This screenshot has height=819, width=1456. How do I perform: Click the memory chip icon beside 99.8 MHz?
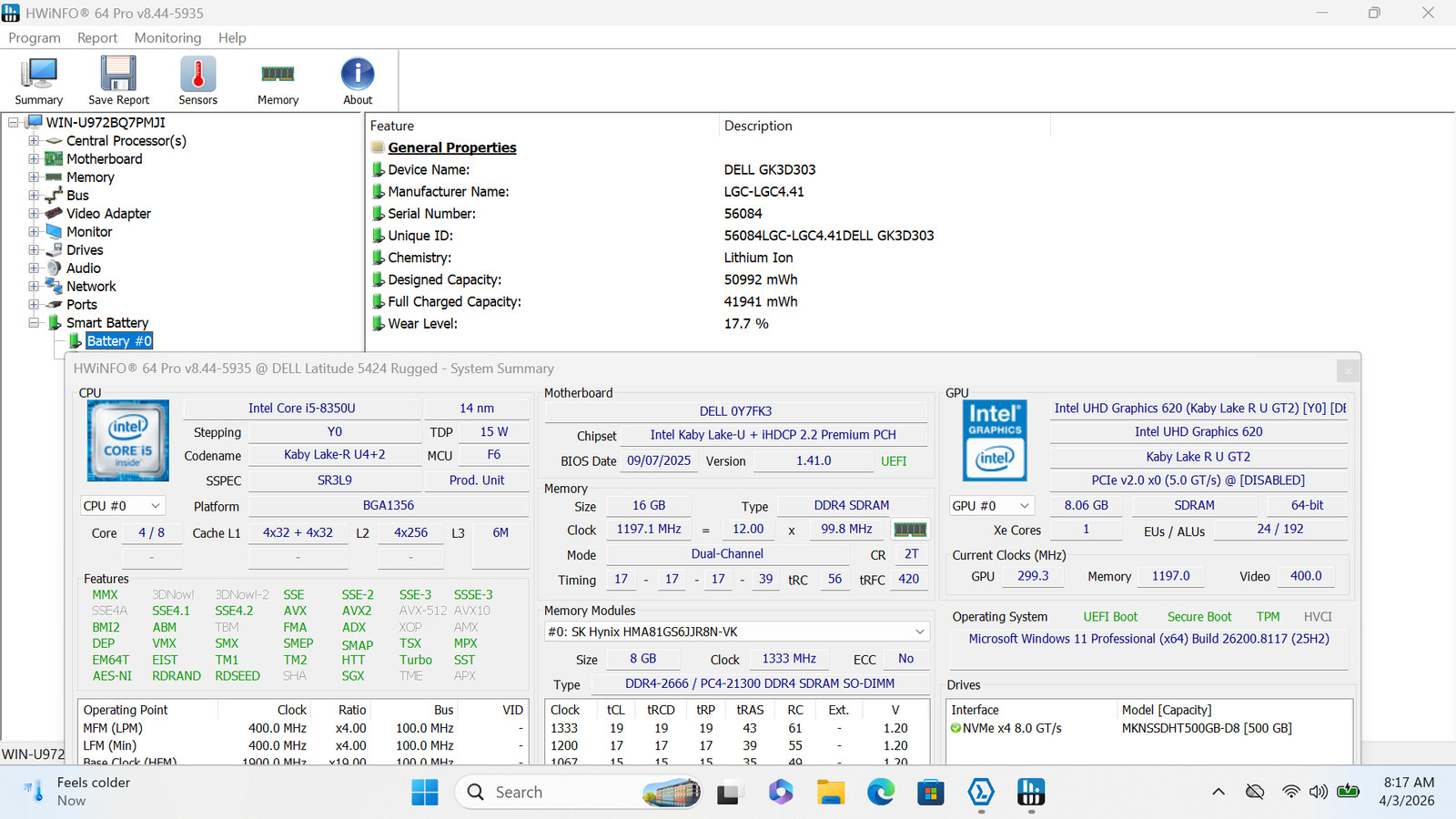(x=910, y=529)
